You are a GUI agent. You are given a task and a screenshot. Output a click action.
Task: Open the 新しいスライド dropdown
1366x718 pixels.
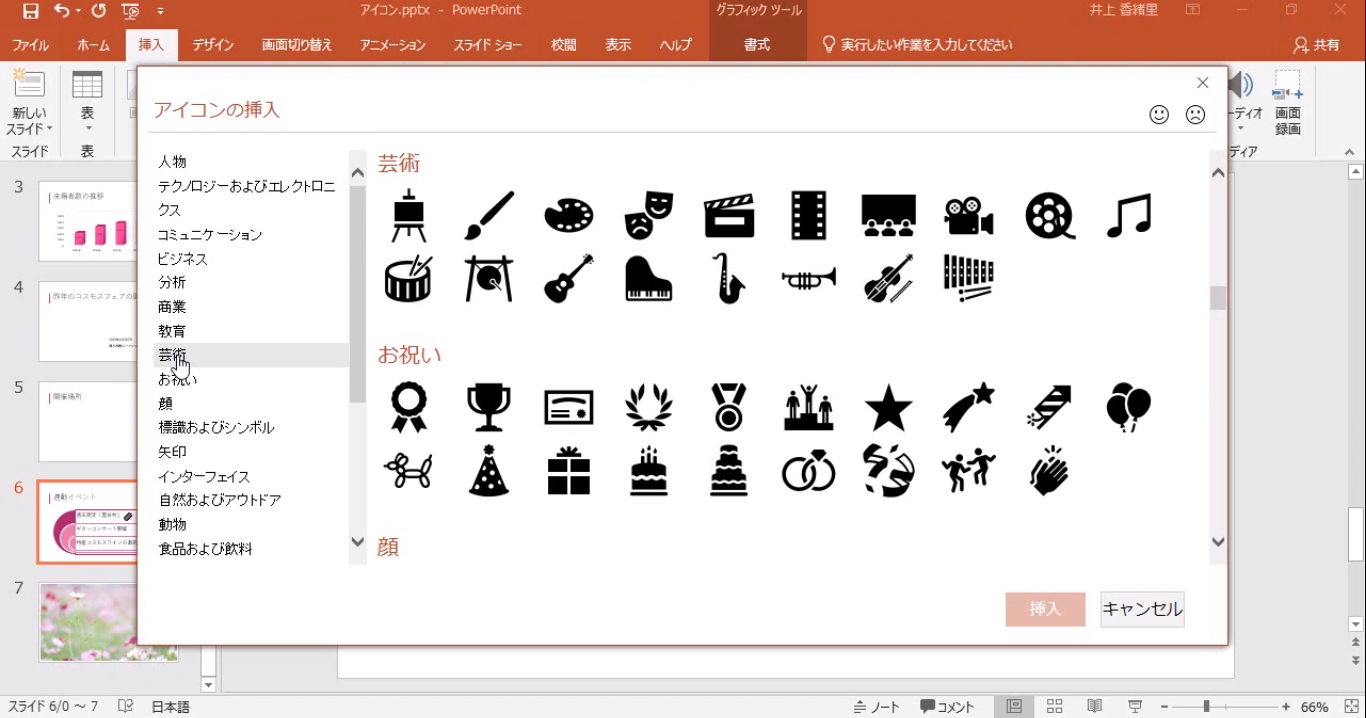29,122
